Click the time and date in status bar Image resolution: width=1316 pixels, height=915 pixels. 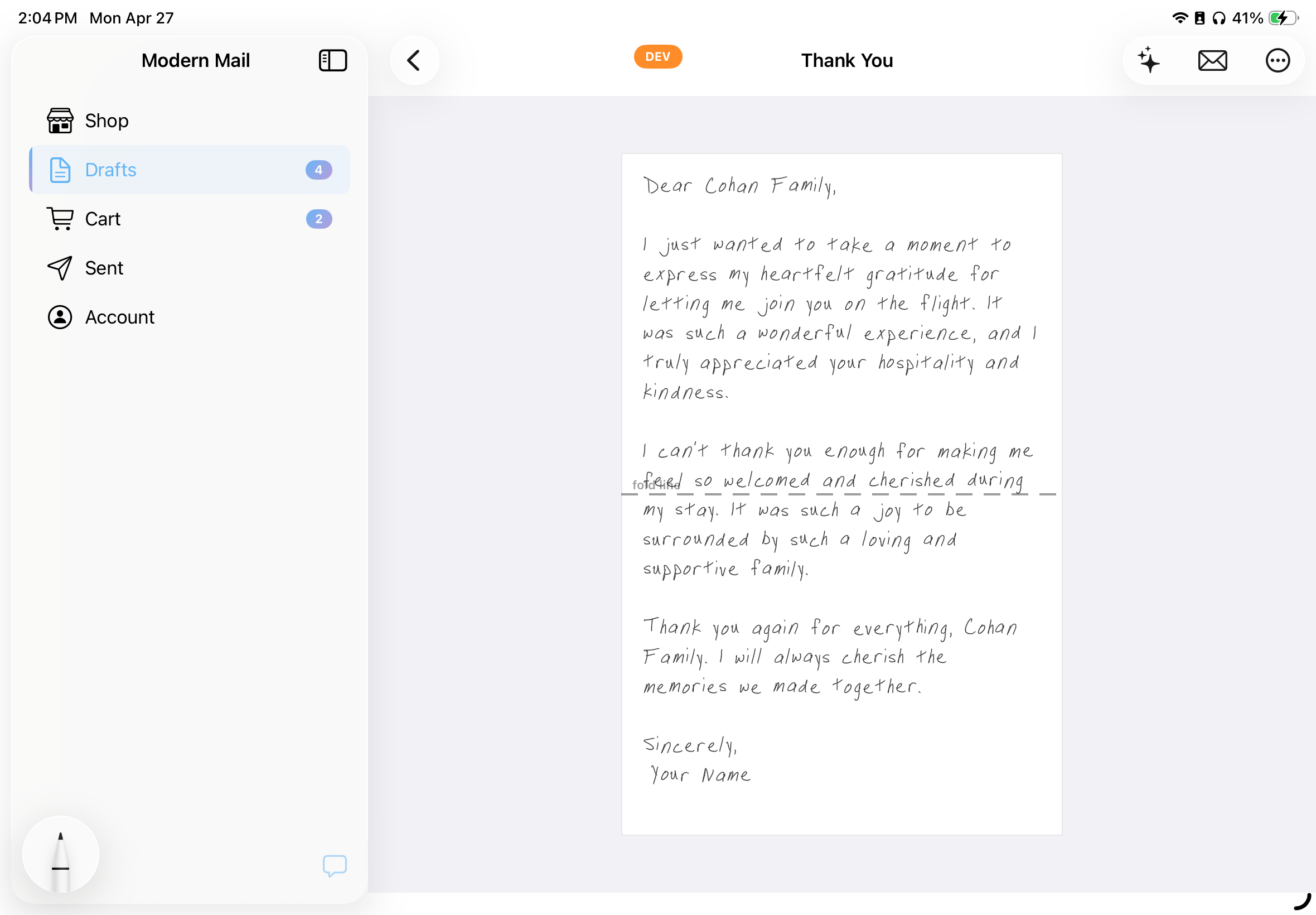point(96,18)
